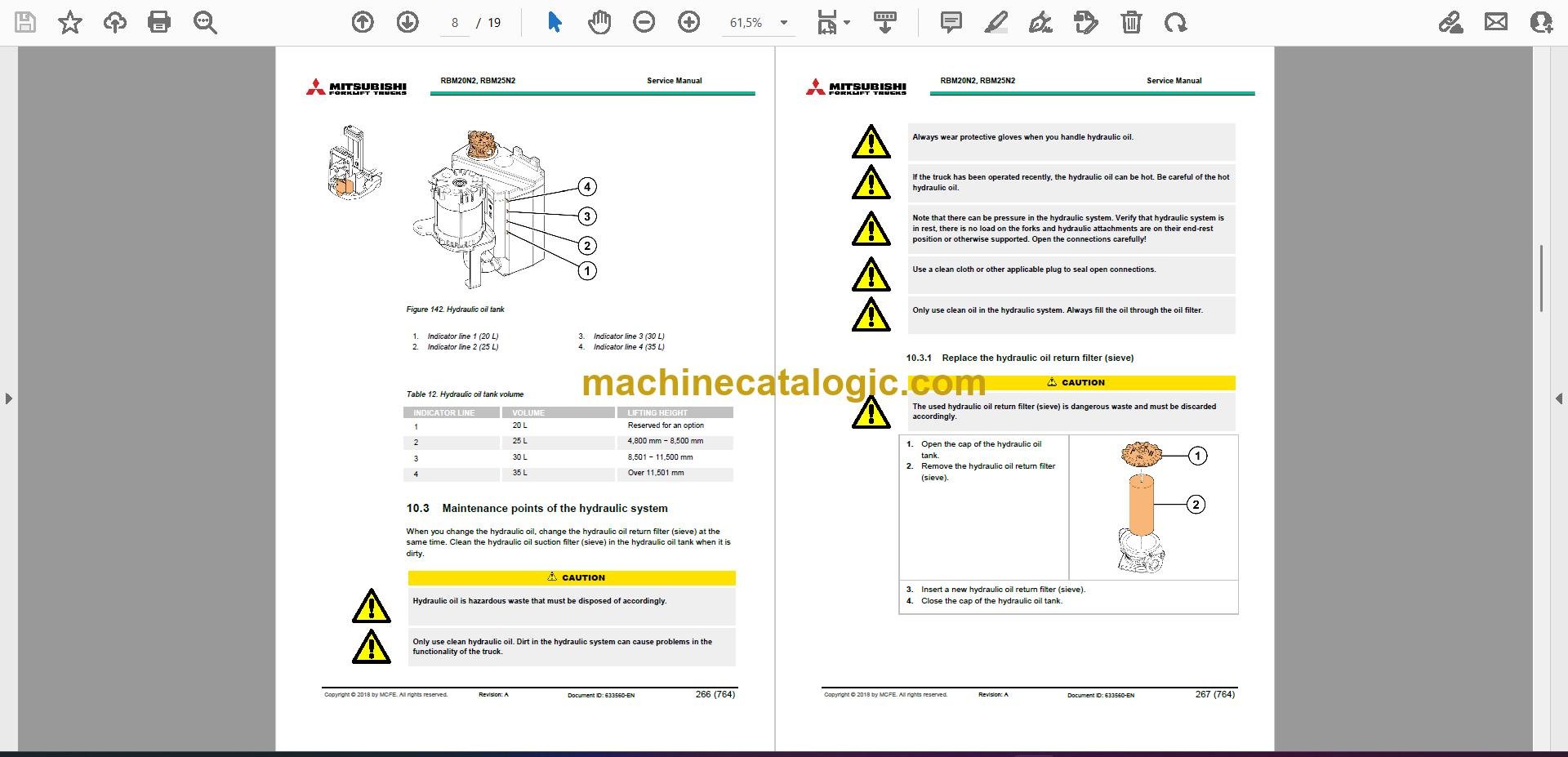
Task: Open the 61,5% zoom level dropdown
Action: [x=759, y=23]
